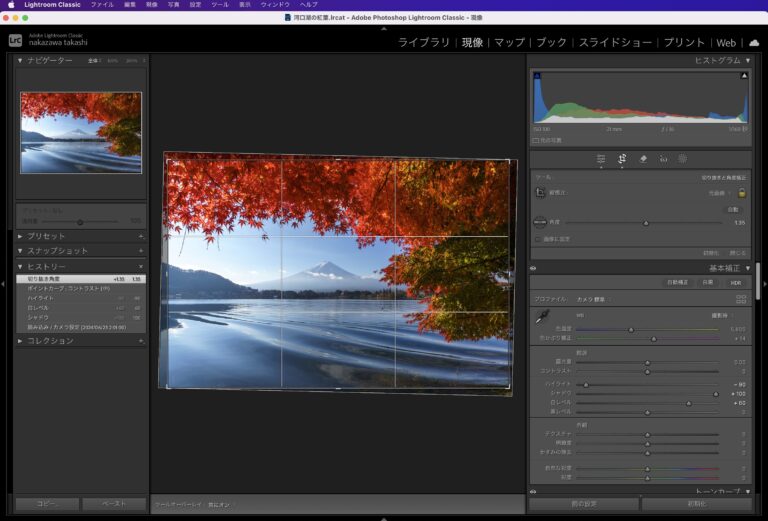
Task: Select the Red Eye correction tool
Action: [x=663, y=158]
